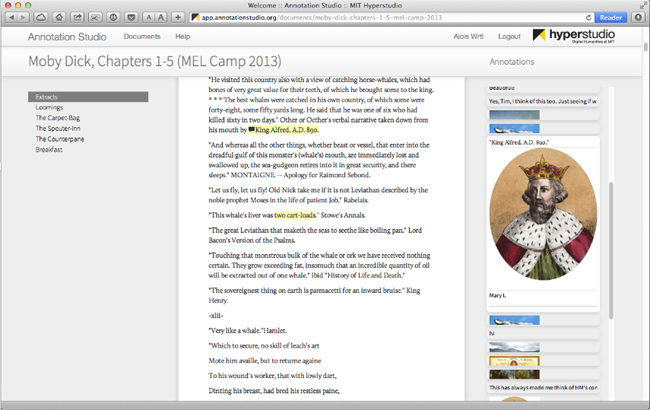This screenshot has height=410, width=650.
Task: Click the fullscreen arrows in title bar
Action: [642, 5]
